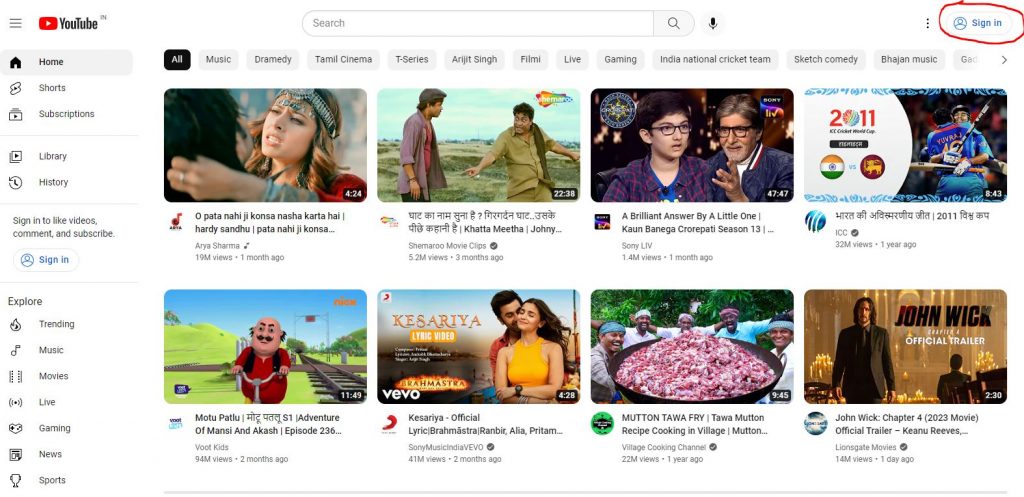The height and width of the screenshot is (497, 1024).
Task: Open 'MUTTON TAWA FRY' video title
Action: (x=695, y=425)
